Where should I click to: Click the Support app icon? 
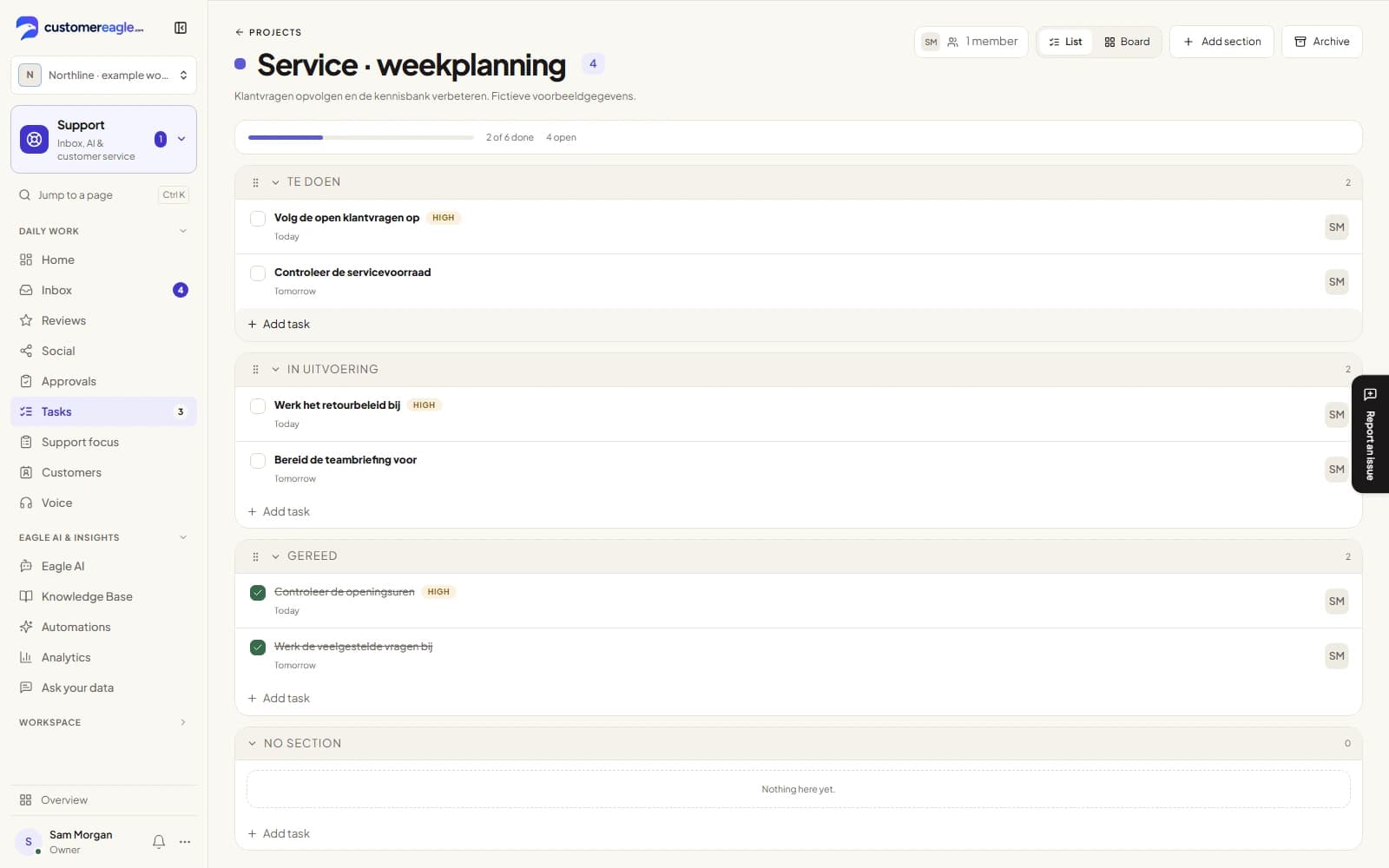(34, 139)
